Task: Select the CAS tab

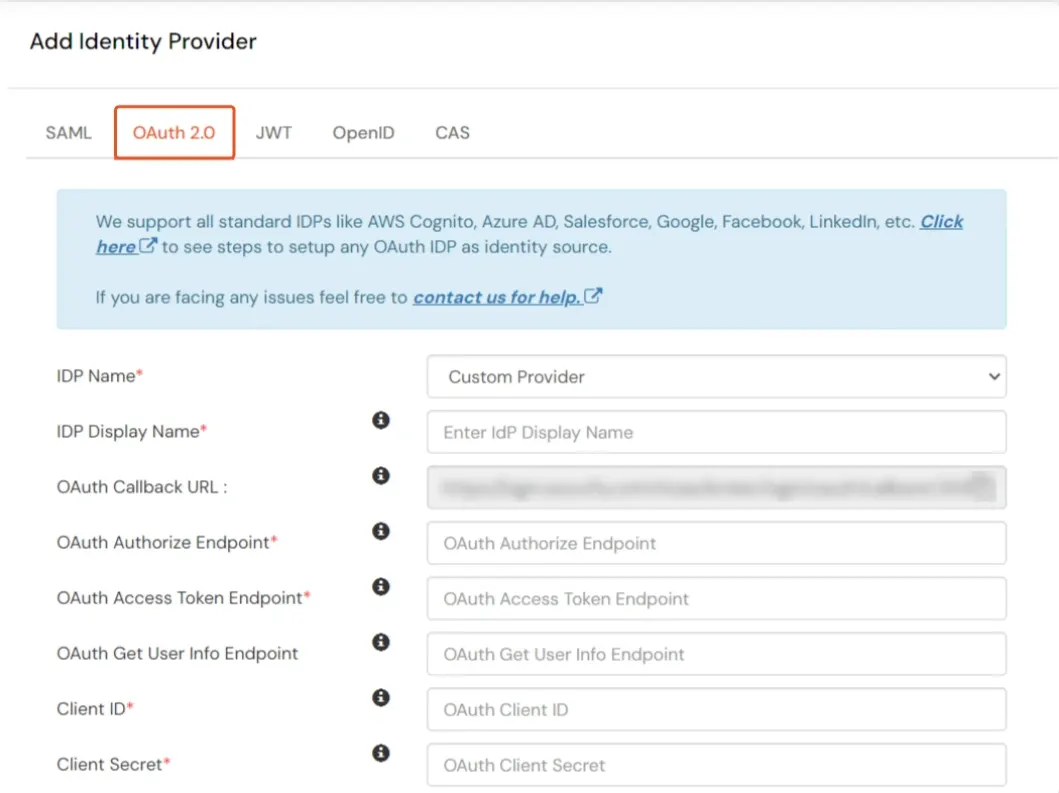Action: click(452, 132)
